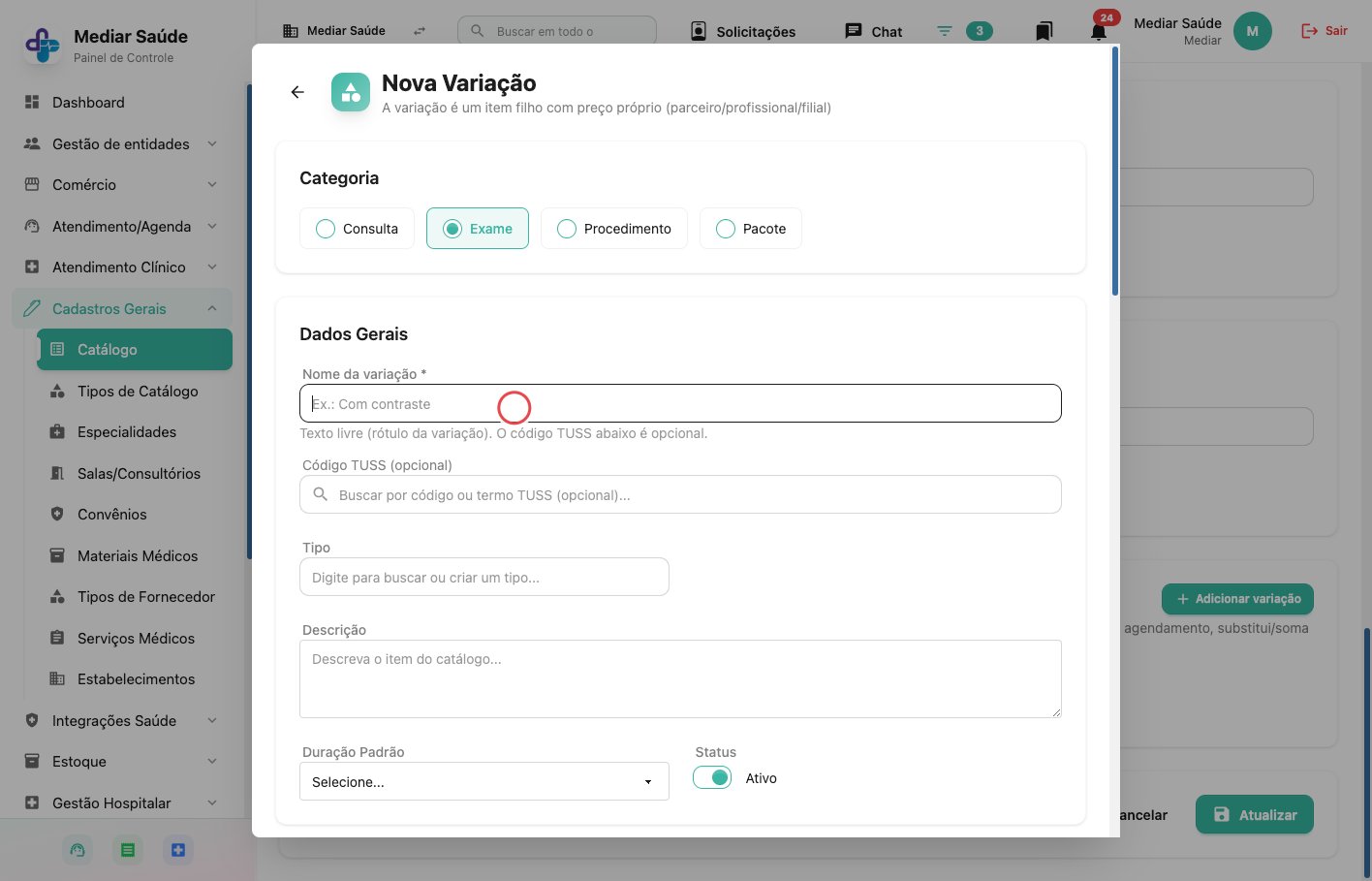1372x881 pixels.
Task: Open the notifications bell with 24 badge
Action: [x=1099, y=31]
